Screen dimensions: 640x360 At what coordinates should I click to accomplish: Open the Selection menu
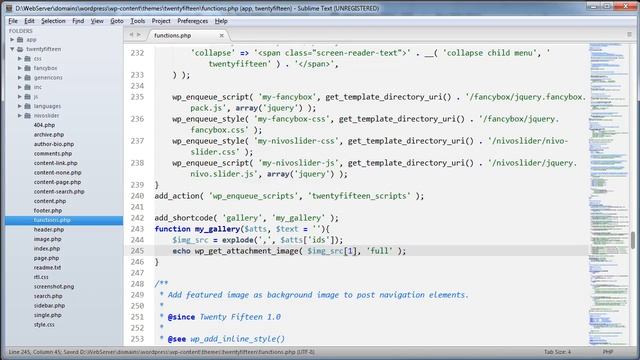(x=53, y=21)
